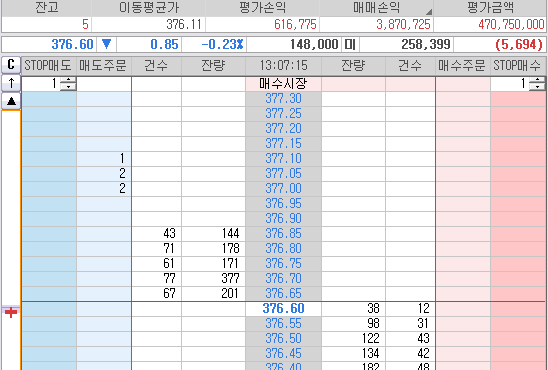Click the blue down triangle price indicator
The image size is (548, 370).
click(x=106, y=44)
